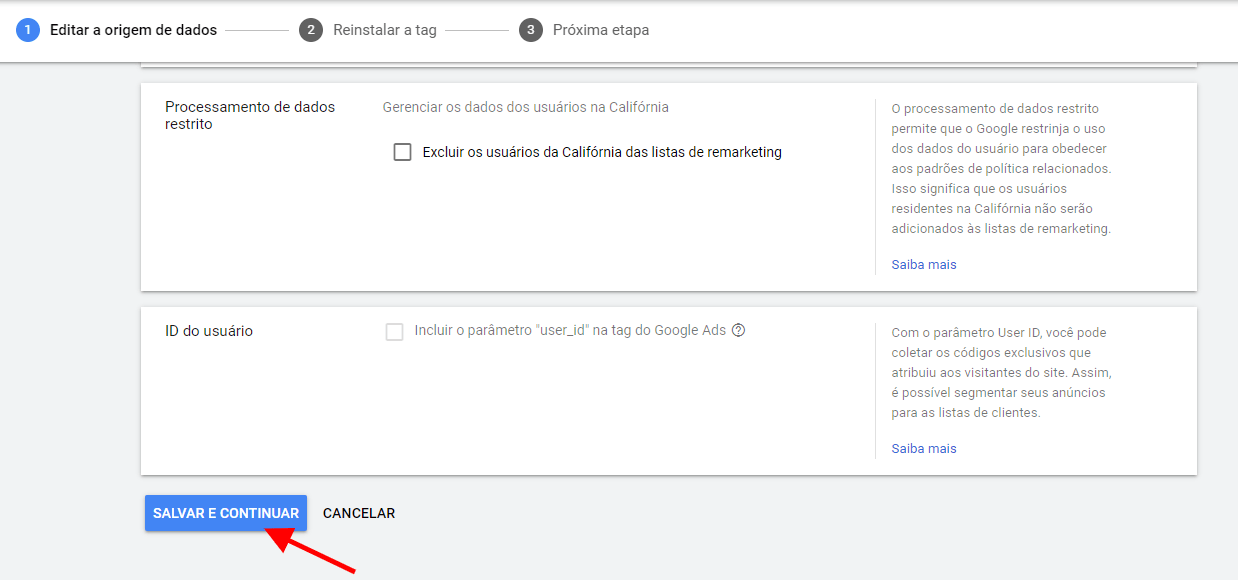
Task: Toggle the include user_id parameter checkbox
Action: pyautogui.click(x=394, y=332)
